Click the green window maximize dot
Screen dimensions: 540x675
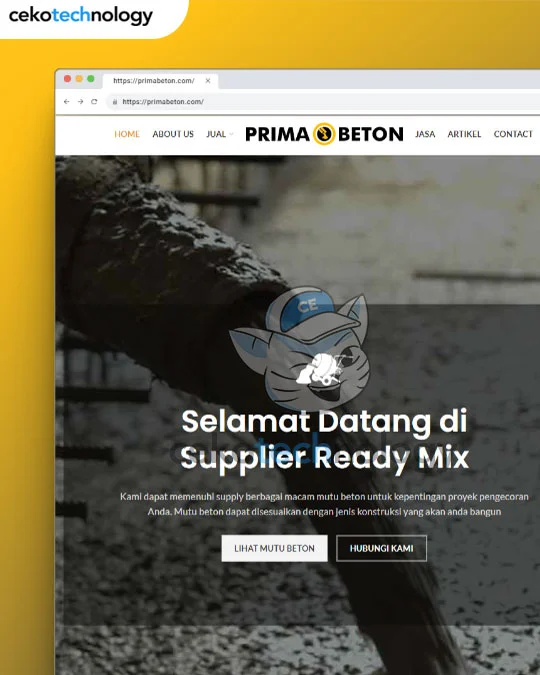point(90,78)
